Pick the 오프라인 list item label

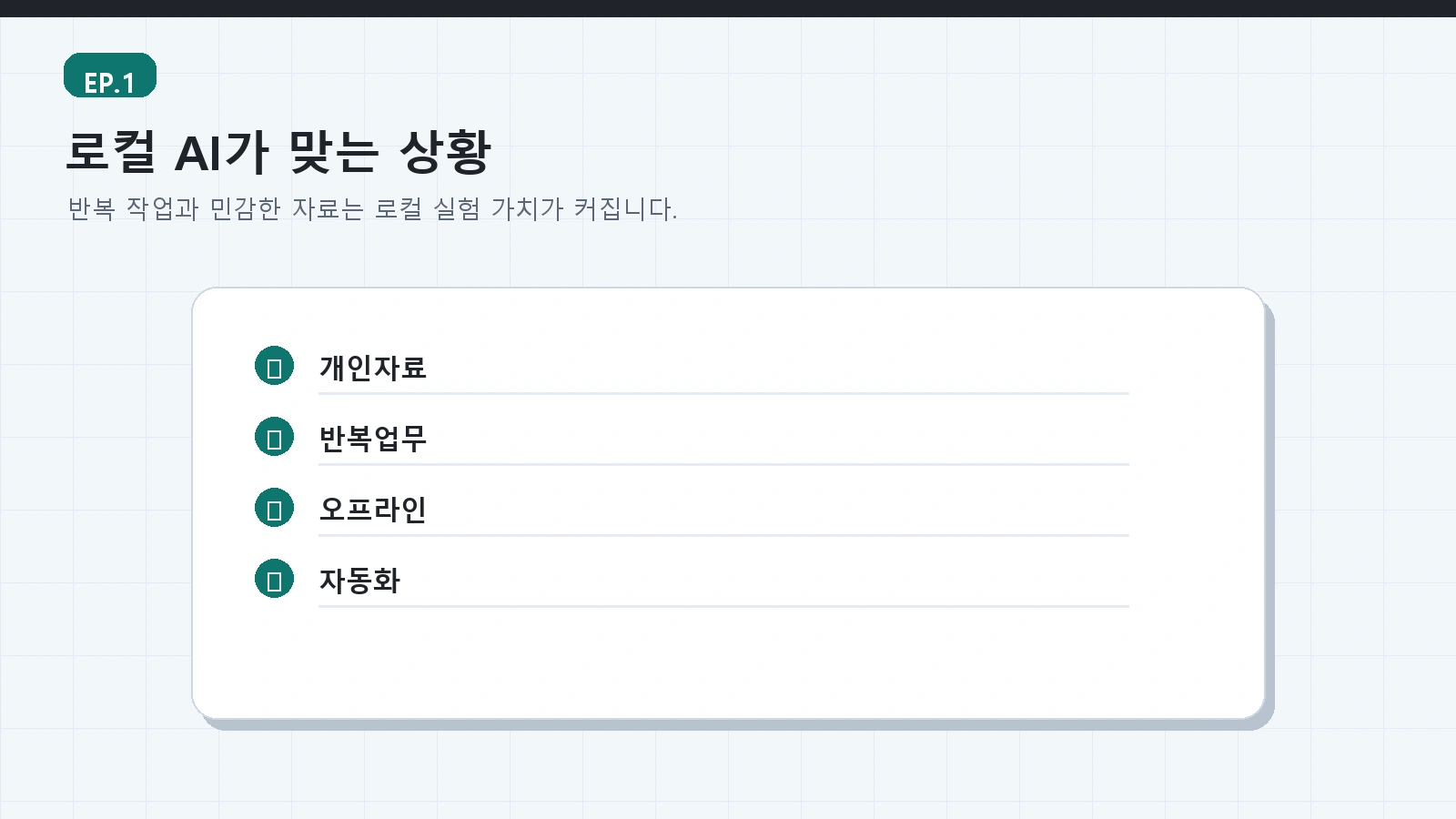(373, 509)
